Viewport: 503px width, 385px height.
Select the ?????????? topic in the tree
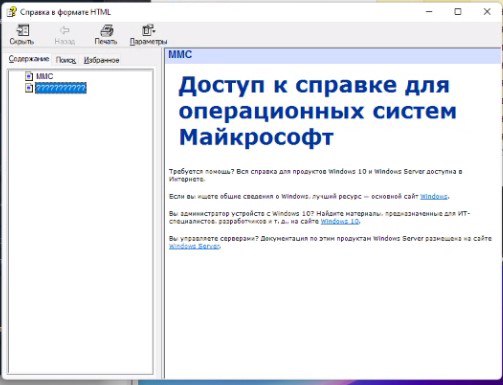point(61,88)
